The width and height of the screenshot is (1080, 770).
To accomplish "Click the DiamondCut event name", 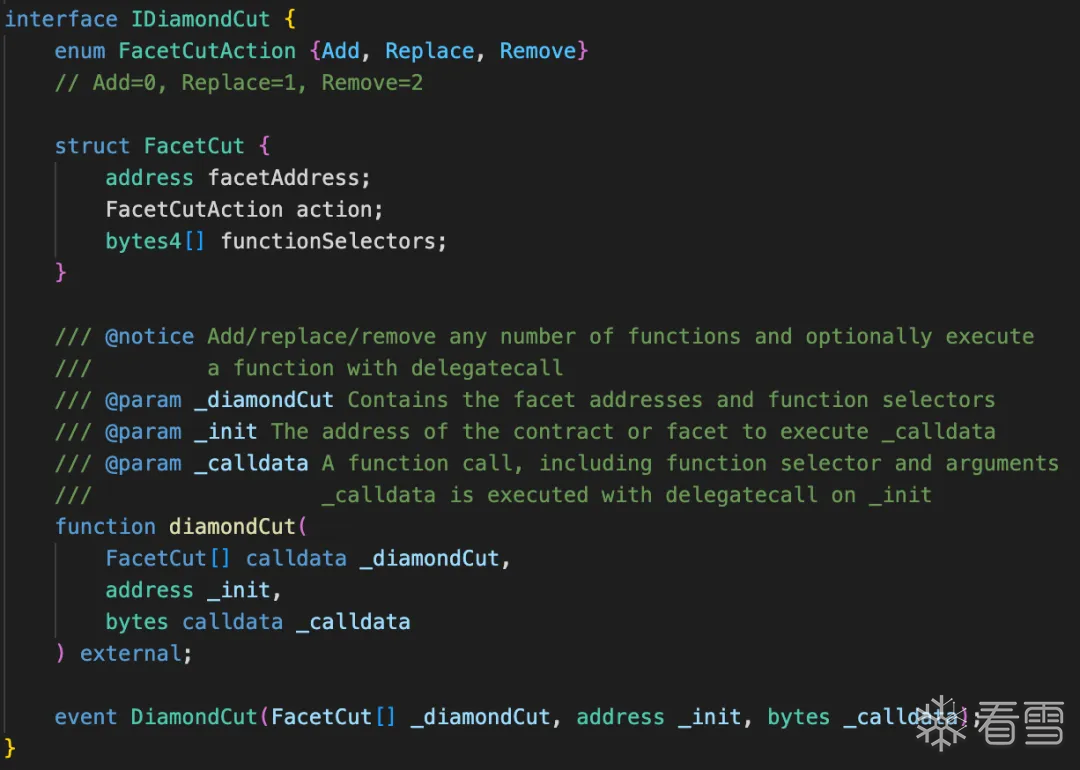I will click(x=194, y=716).
